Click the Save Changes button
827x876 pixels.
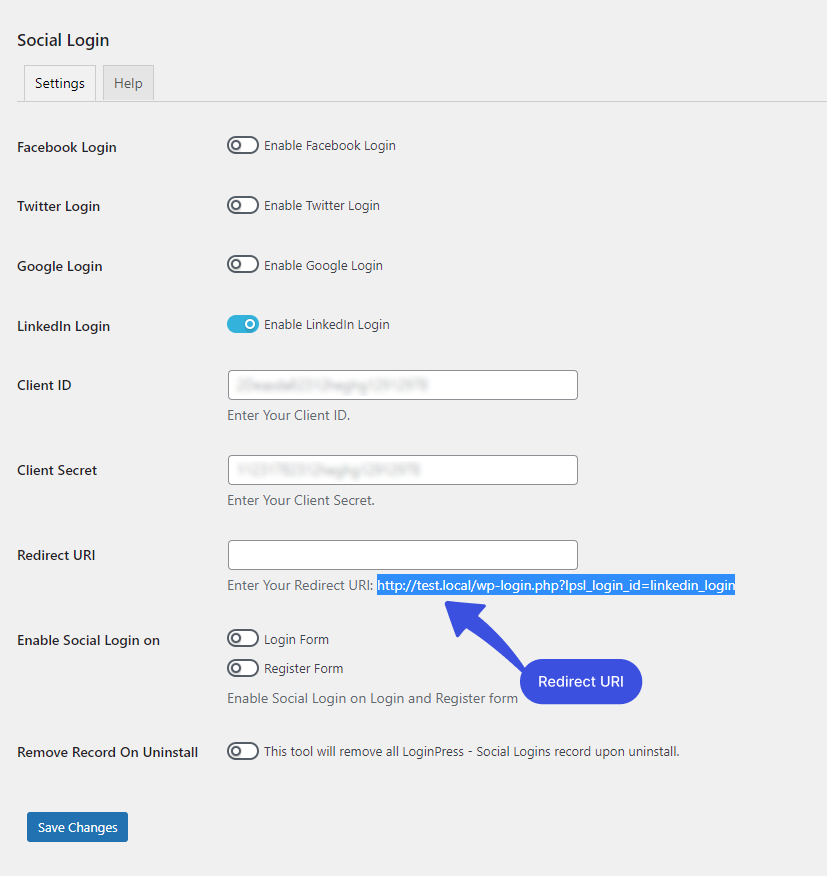pos(77,827)
